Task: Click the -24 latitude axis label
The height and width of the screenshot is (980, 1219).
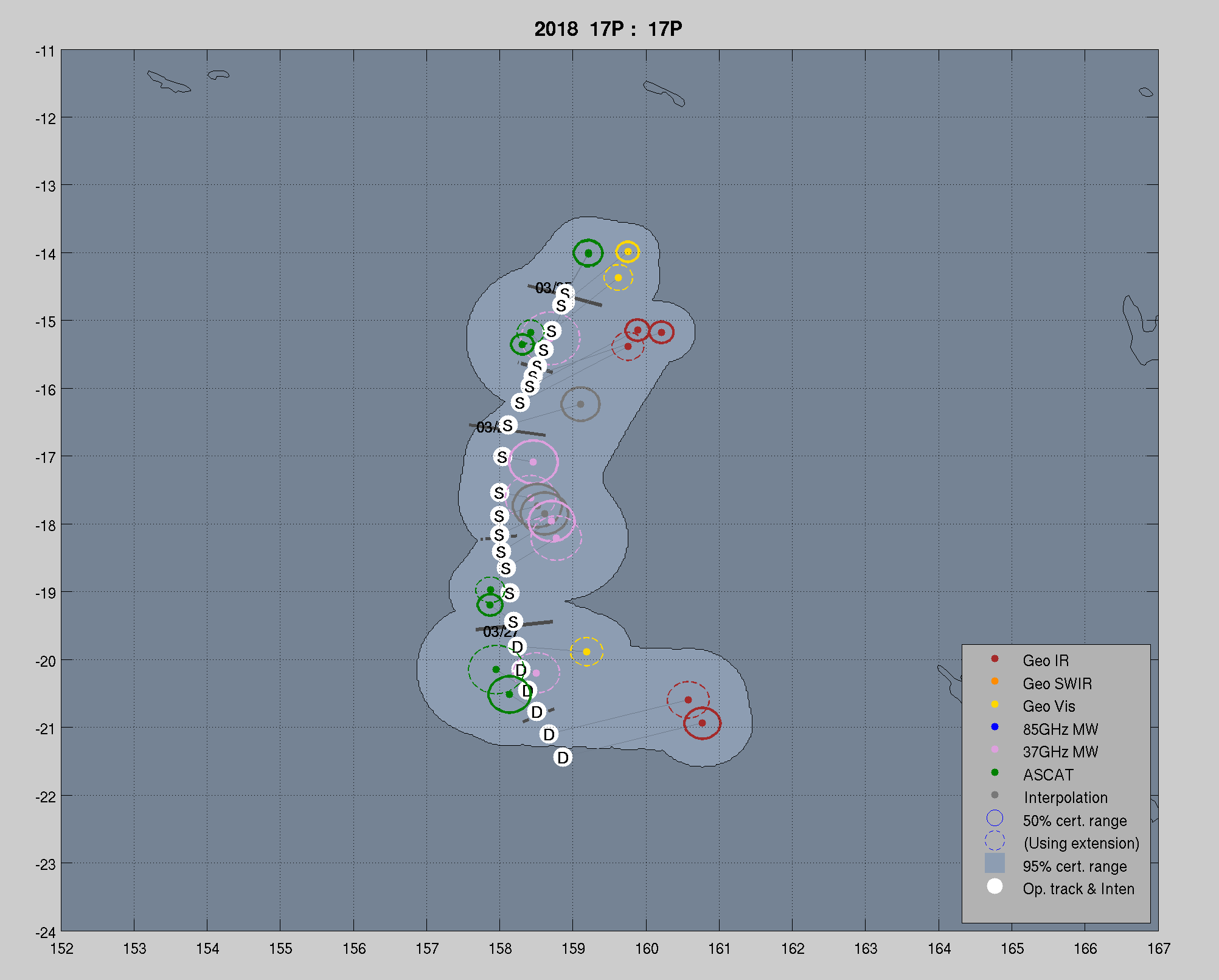Action: point(46,933)
